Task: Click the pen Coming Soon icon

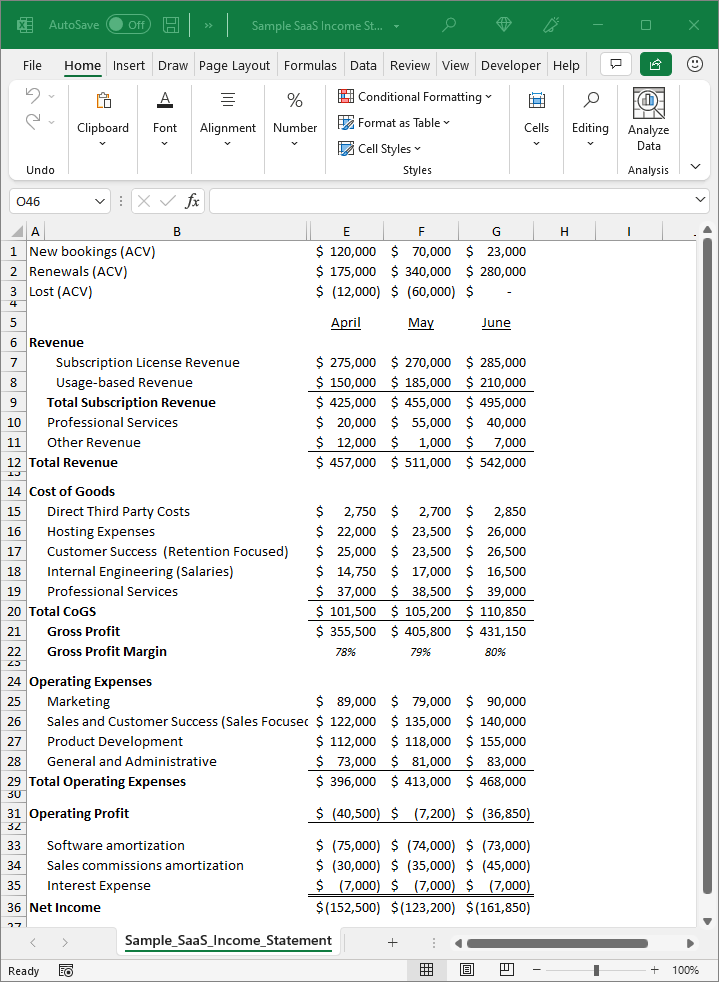Action: click(551, 25)
